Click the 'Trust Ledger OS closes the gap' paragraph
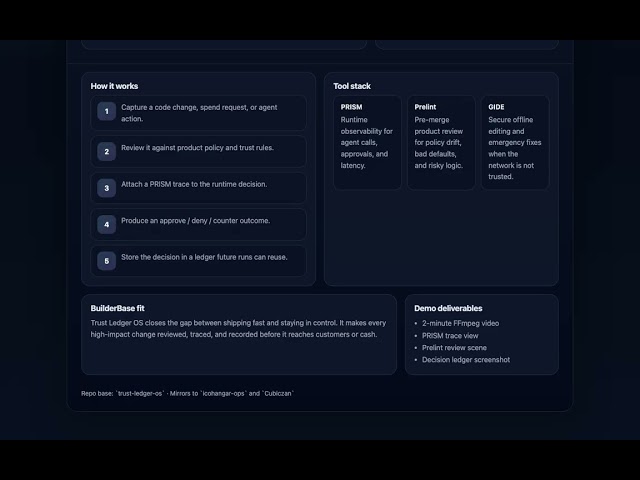Viewport: 640px width, 480px height. pyautogui.click(x=238, y=329)
